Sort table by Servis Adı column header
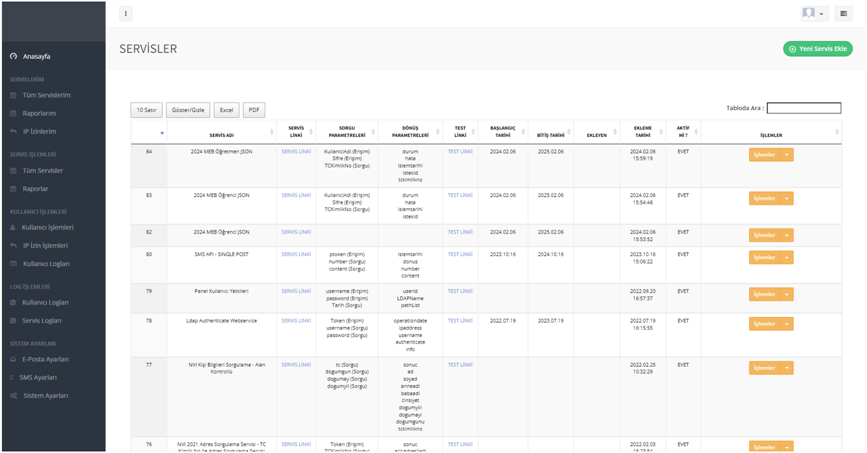The height and width of the screenshot is (453, 867). 222,135
